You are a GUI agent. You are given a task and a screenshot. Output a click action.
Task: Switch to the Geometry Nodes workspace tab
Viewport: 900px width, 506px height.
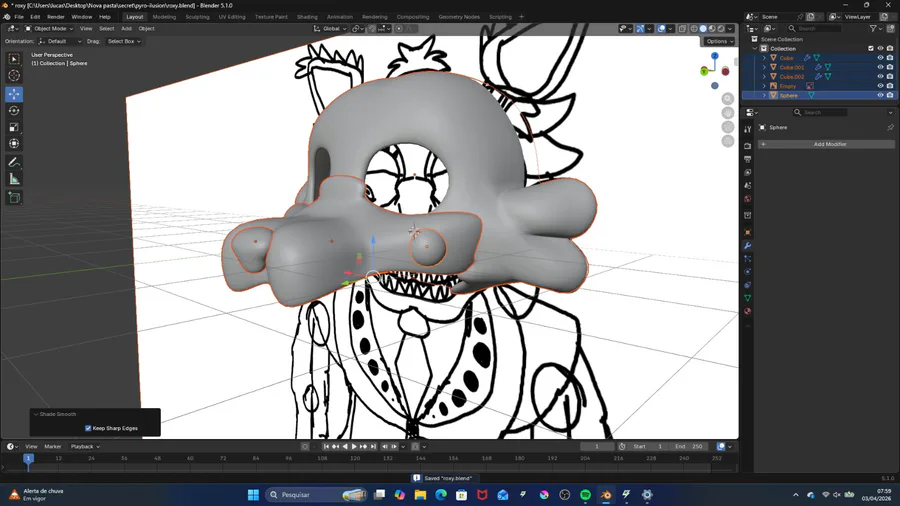pyautogui.click(x=459, y=17)
